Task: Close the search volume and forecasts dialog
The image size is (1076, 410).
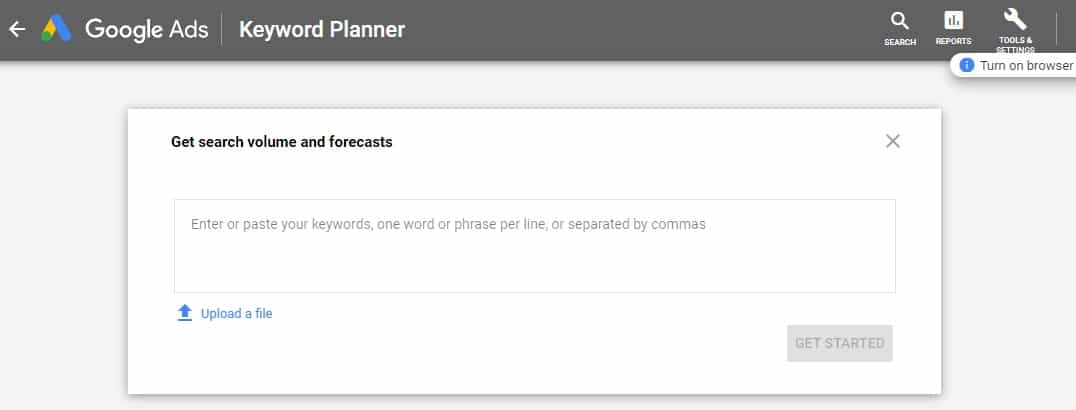Action: pyautogui.click(x=893, y=141)
